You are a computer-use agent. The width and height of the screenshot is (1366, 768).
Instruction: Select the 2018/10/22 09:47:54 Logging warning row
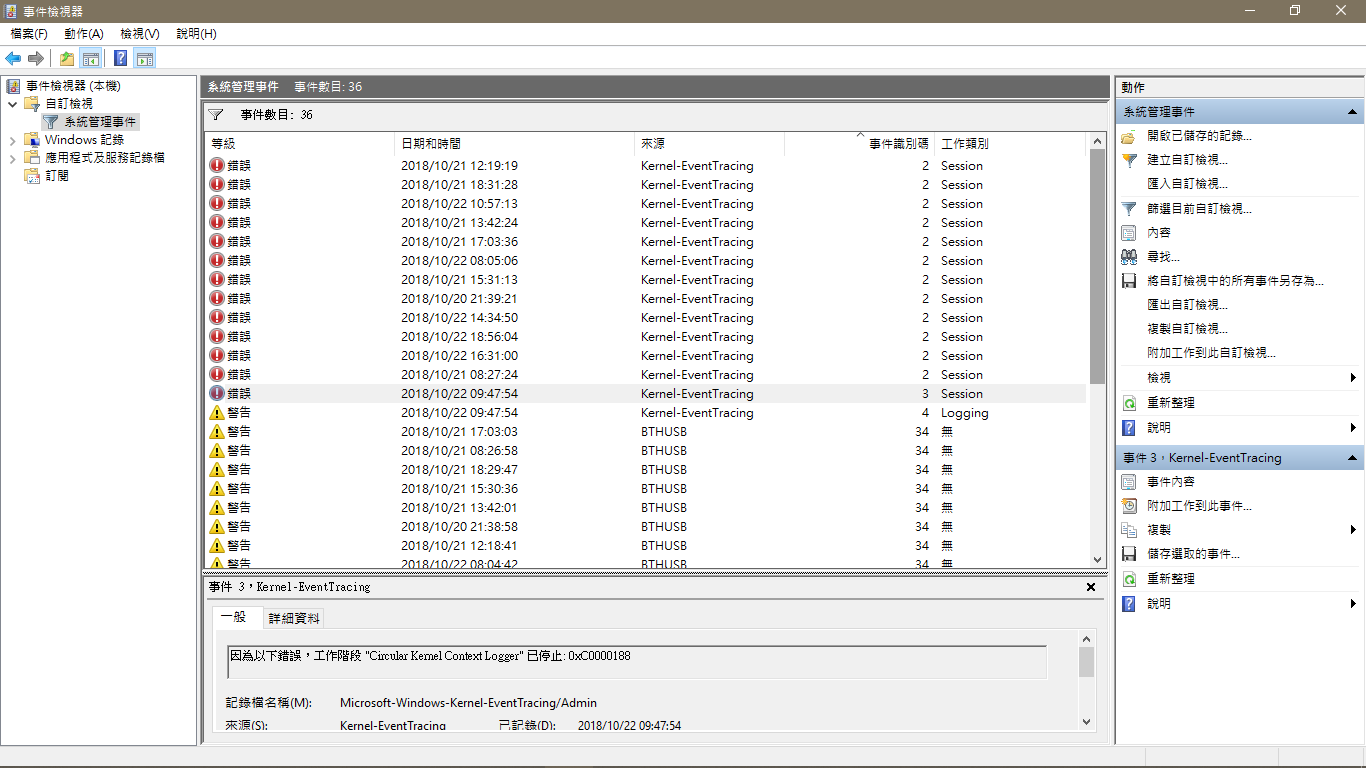[x=646, y=413]
